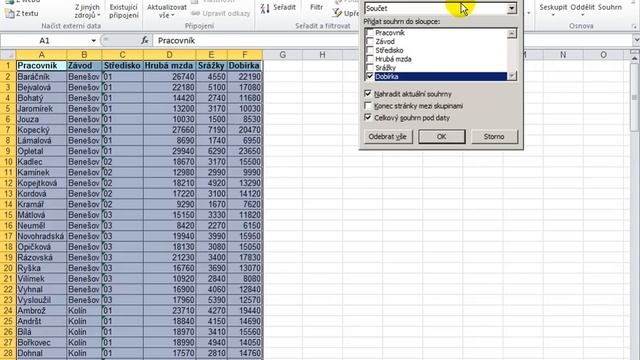The width and height of the screenshot is (640, 360).
Task: Select column G header
Action: click(x=282, y=55)
